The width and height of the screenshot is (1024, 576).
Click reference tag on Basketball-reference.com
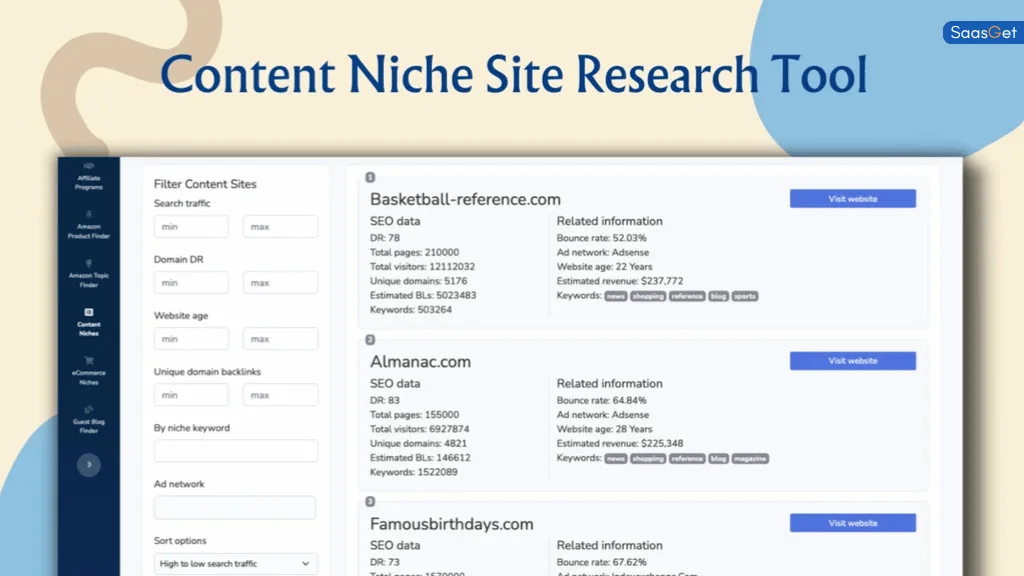click(687, 296)
